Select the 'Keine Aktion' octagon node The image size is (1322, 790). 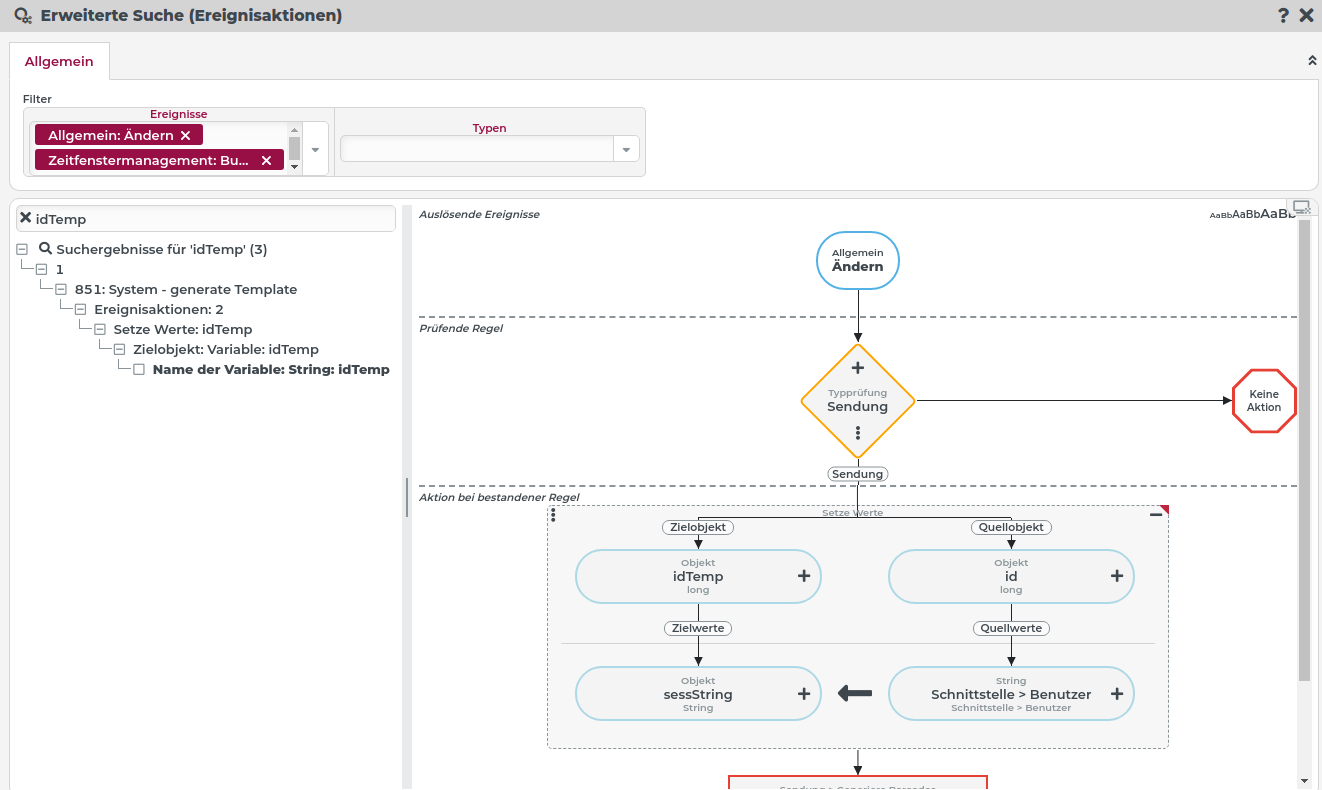[x=1264, y=401]
